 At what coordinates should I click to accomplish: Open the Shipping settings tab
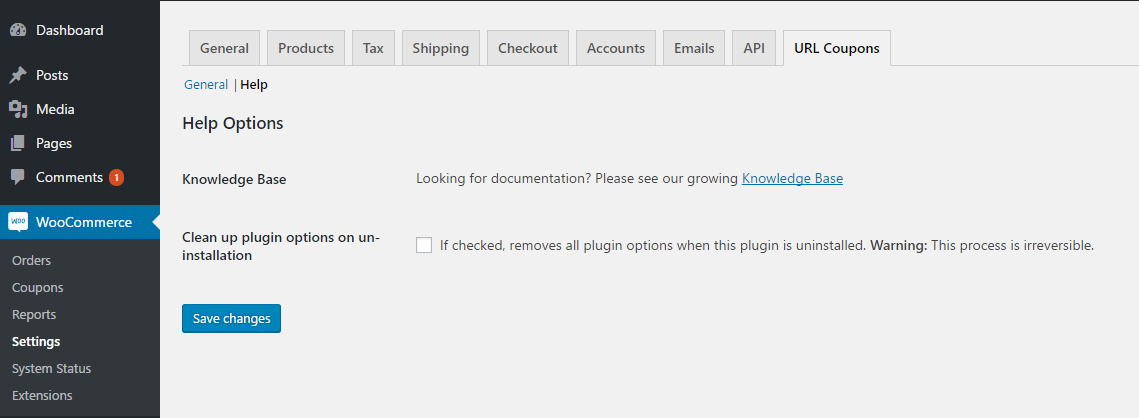click(x=440, y=48)
